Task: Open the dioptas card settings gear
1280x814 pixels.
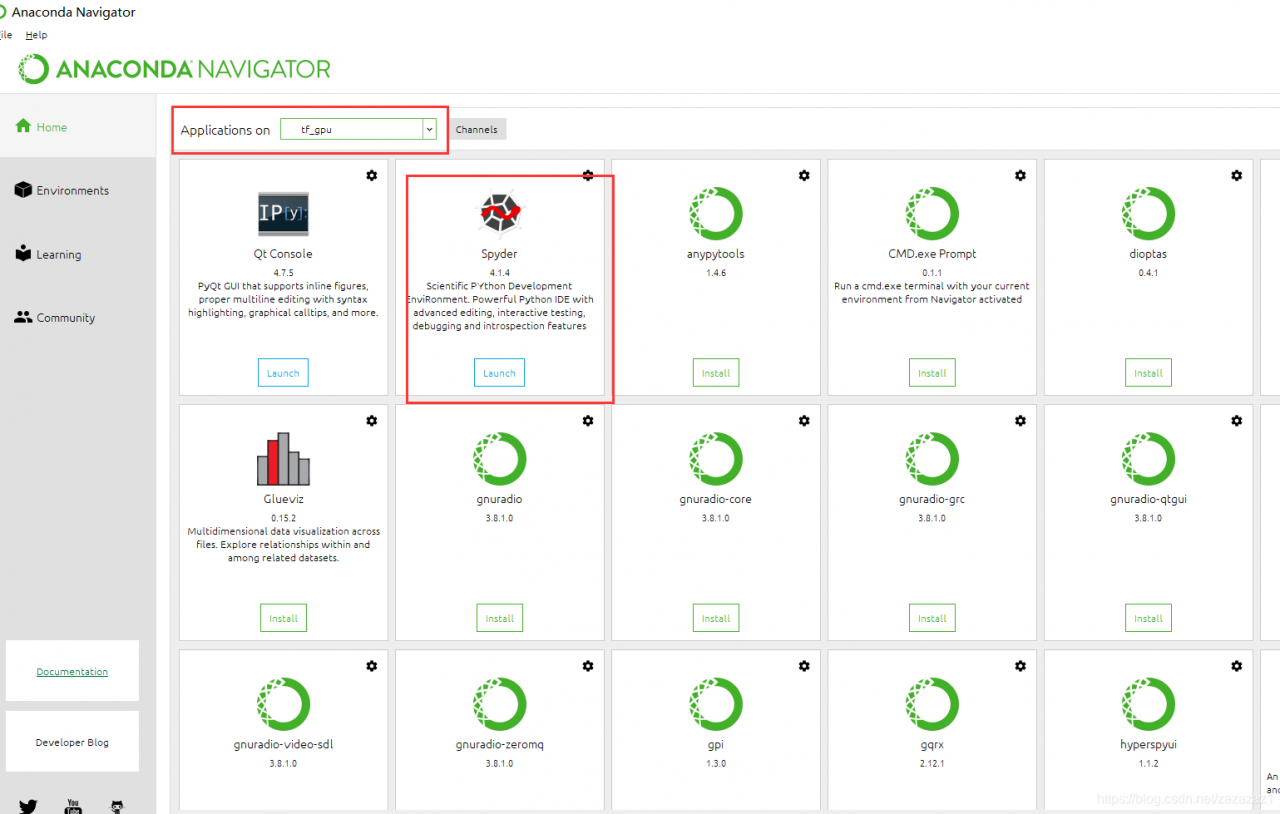Action: 1236,175
